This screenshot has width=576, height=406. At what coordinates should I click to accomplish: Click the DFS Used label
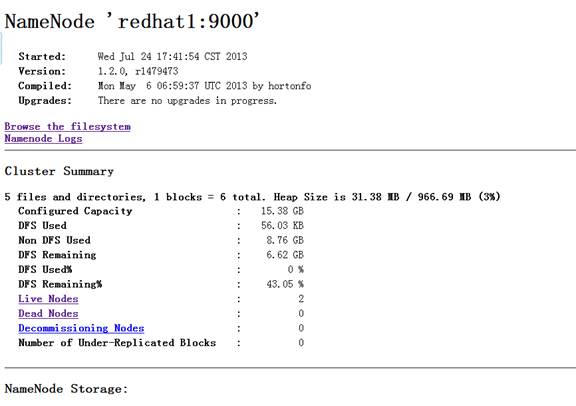tap(43, 226)
